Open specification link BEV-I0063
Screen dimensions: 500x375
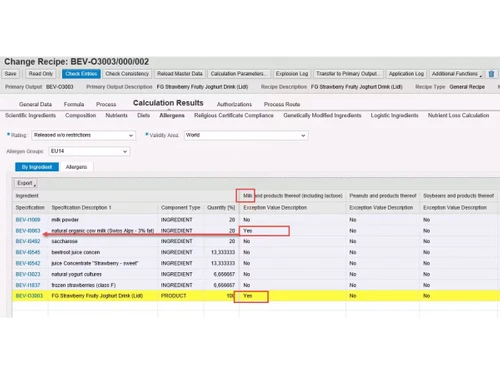coord(28,231)
